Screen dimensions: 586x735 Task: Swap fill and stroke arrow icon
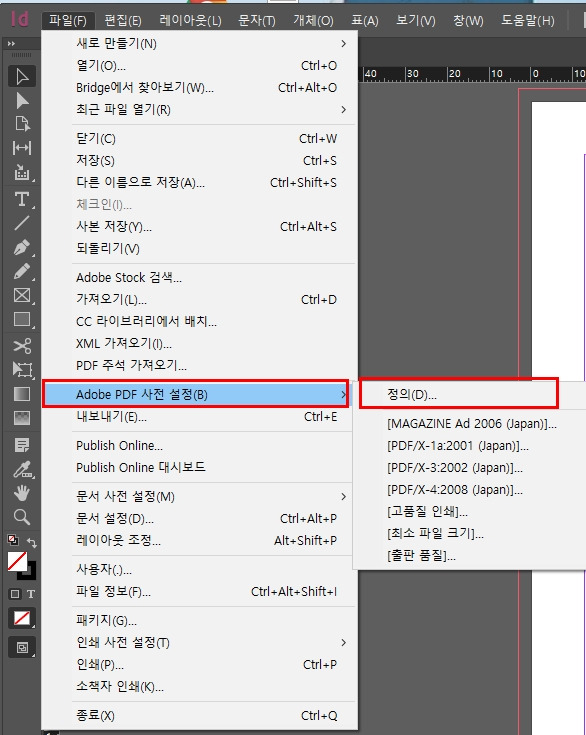pos(31,542)
